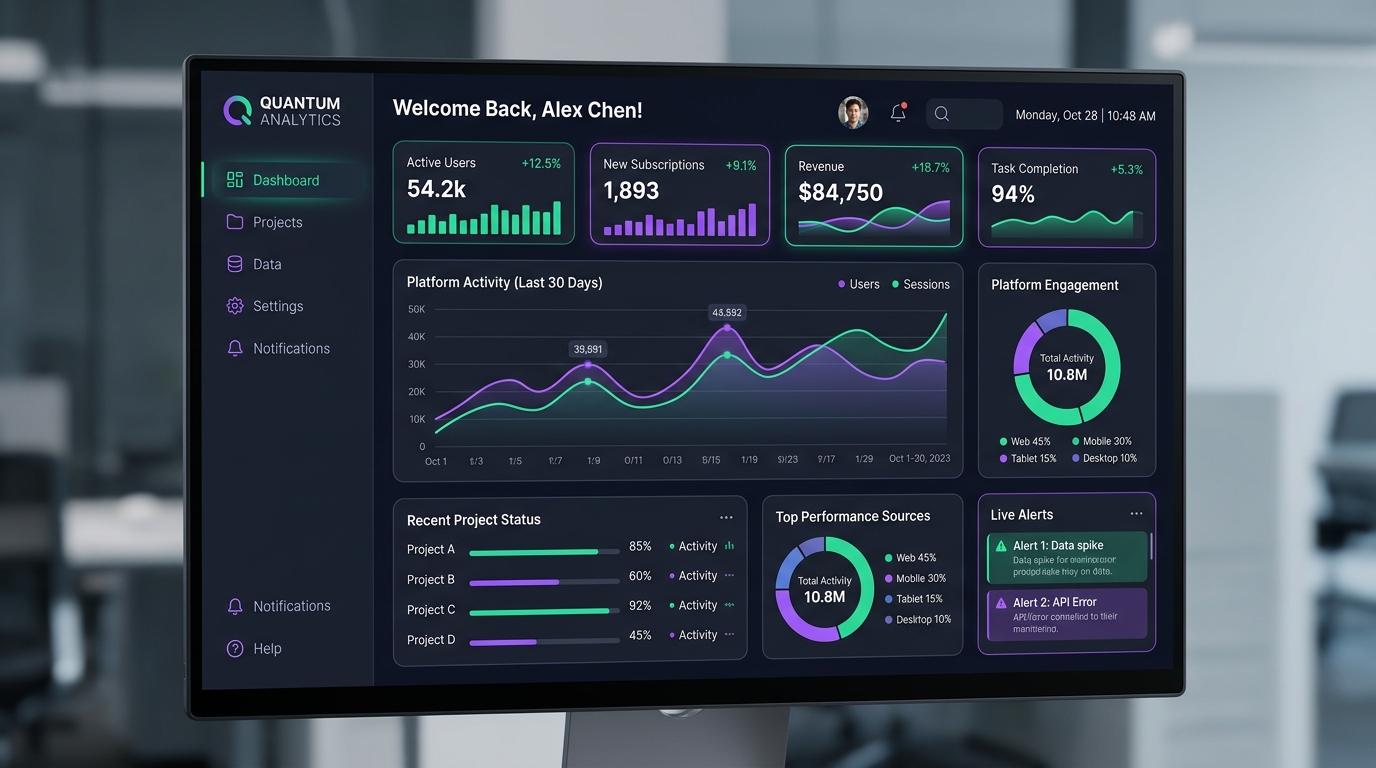Viewport: 1376px width, 768px height.
Task: Open the New Subscriptions card
Action: pyautogui.click(x=679, y=195)
